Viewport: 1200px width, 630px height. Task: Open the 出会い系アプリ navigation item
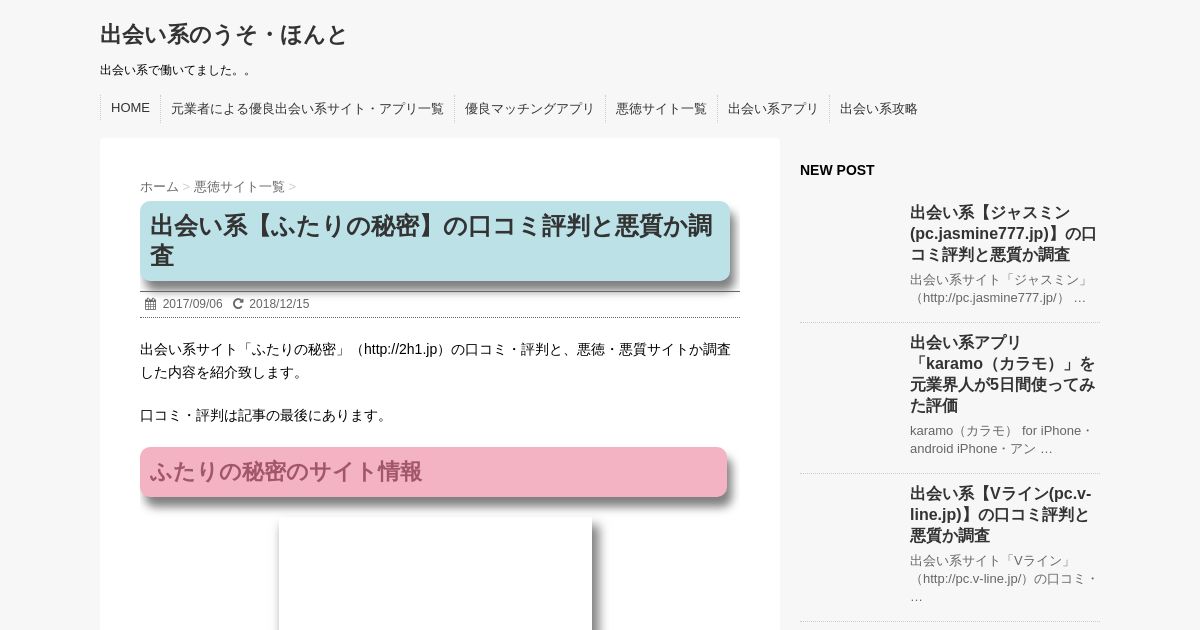(773, 109)
